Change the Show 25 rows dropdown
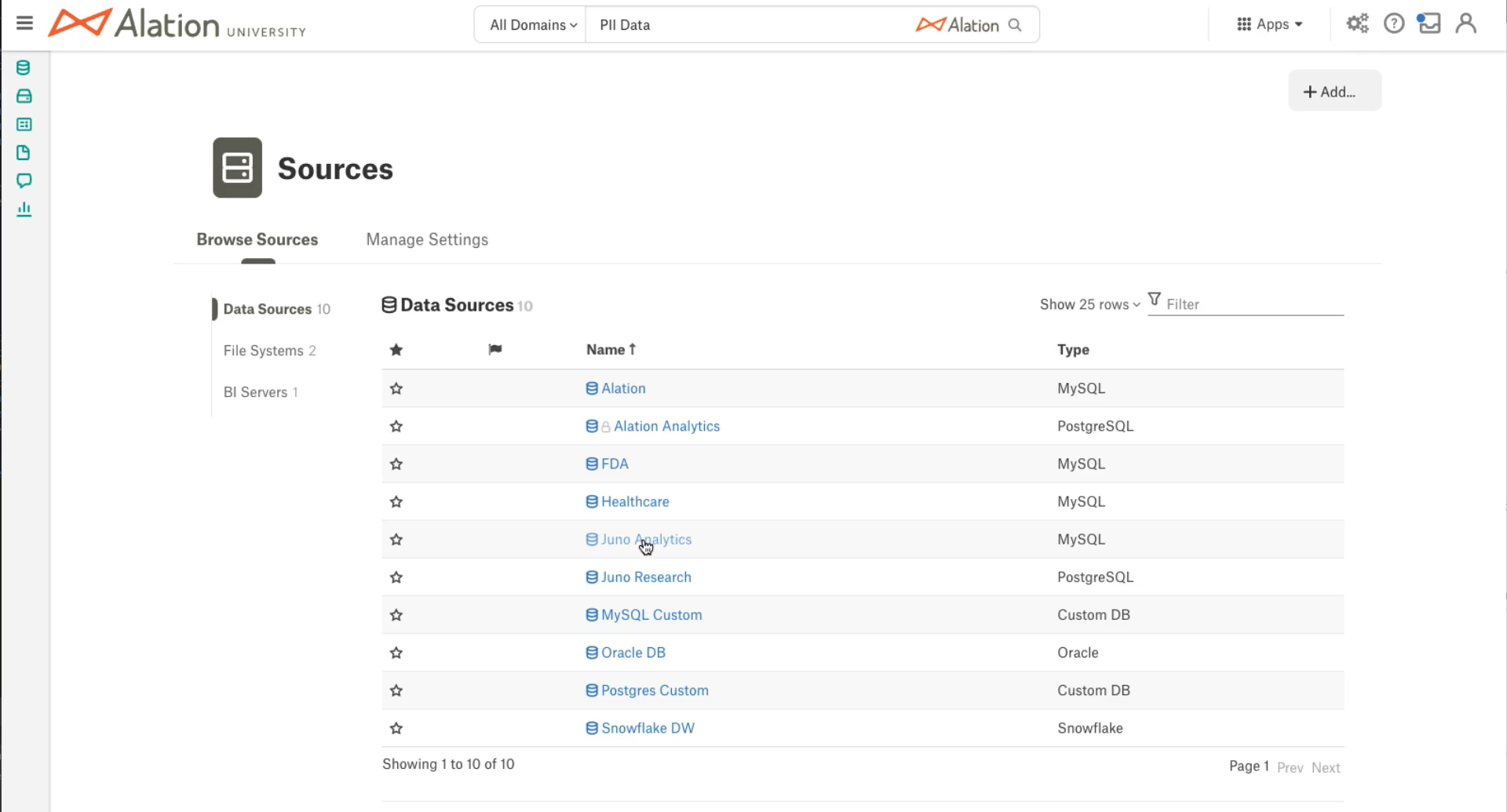Viewport: 1507px width, 812px height. click(x=1089, y=304)
